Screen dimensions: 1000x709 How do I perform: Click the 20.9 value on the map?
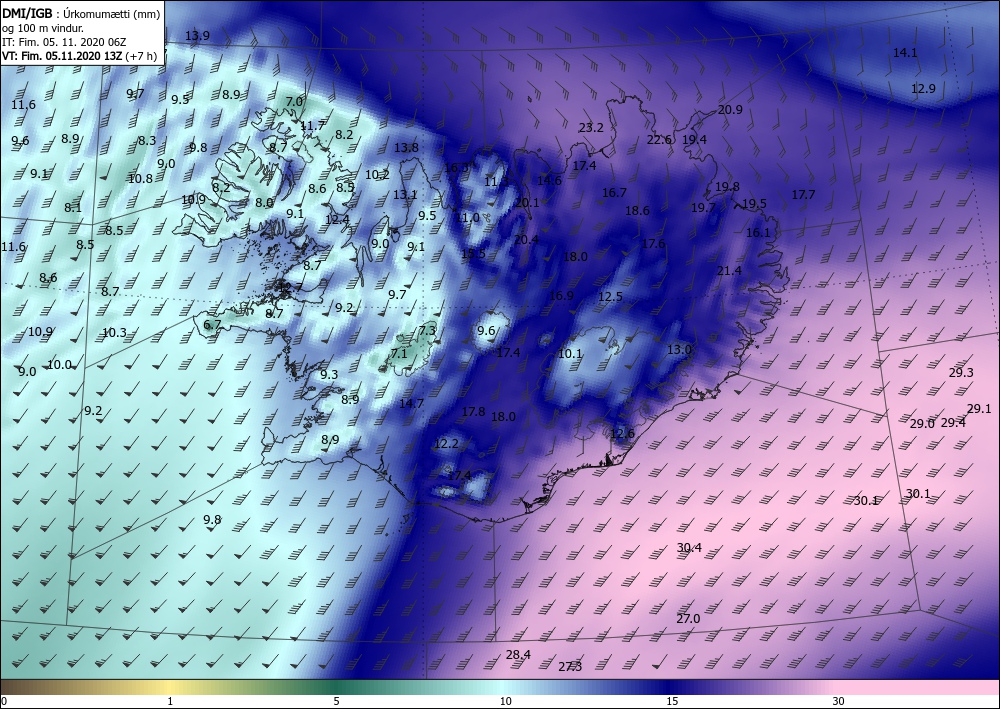pos(730,110)
